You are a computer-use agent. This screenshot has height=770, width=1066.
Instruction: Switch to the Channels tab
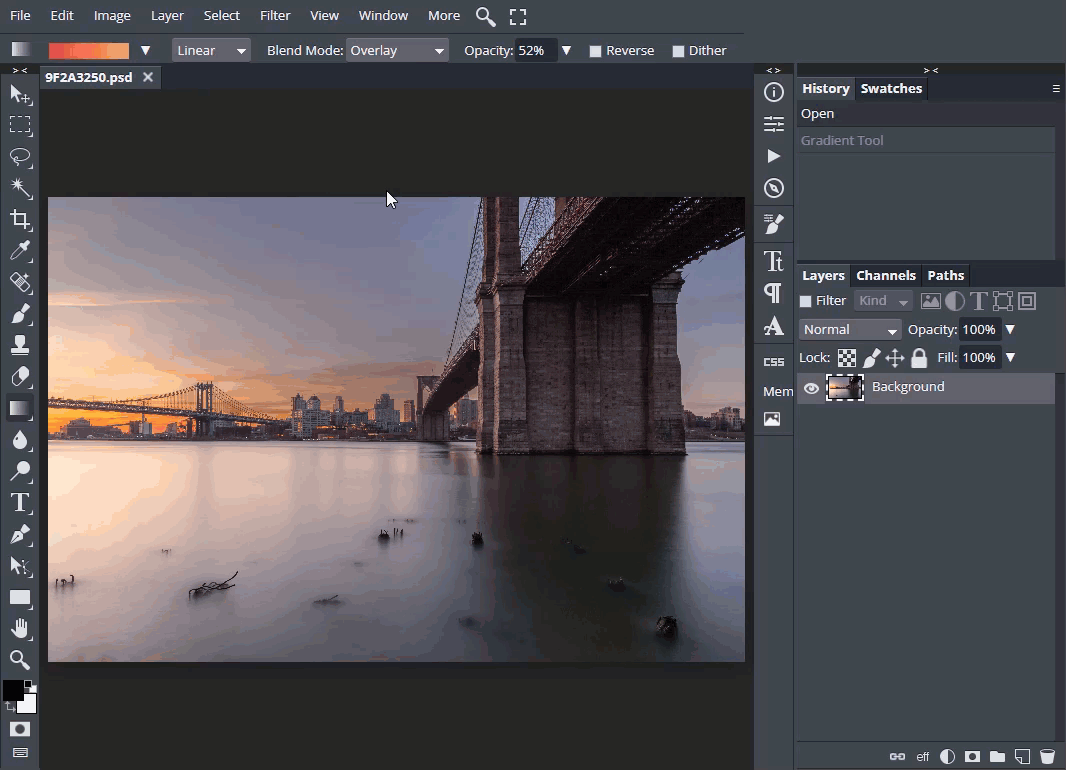pyautogui.click(x=885, y=275)
